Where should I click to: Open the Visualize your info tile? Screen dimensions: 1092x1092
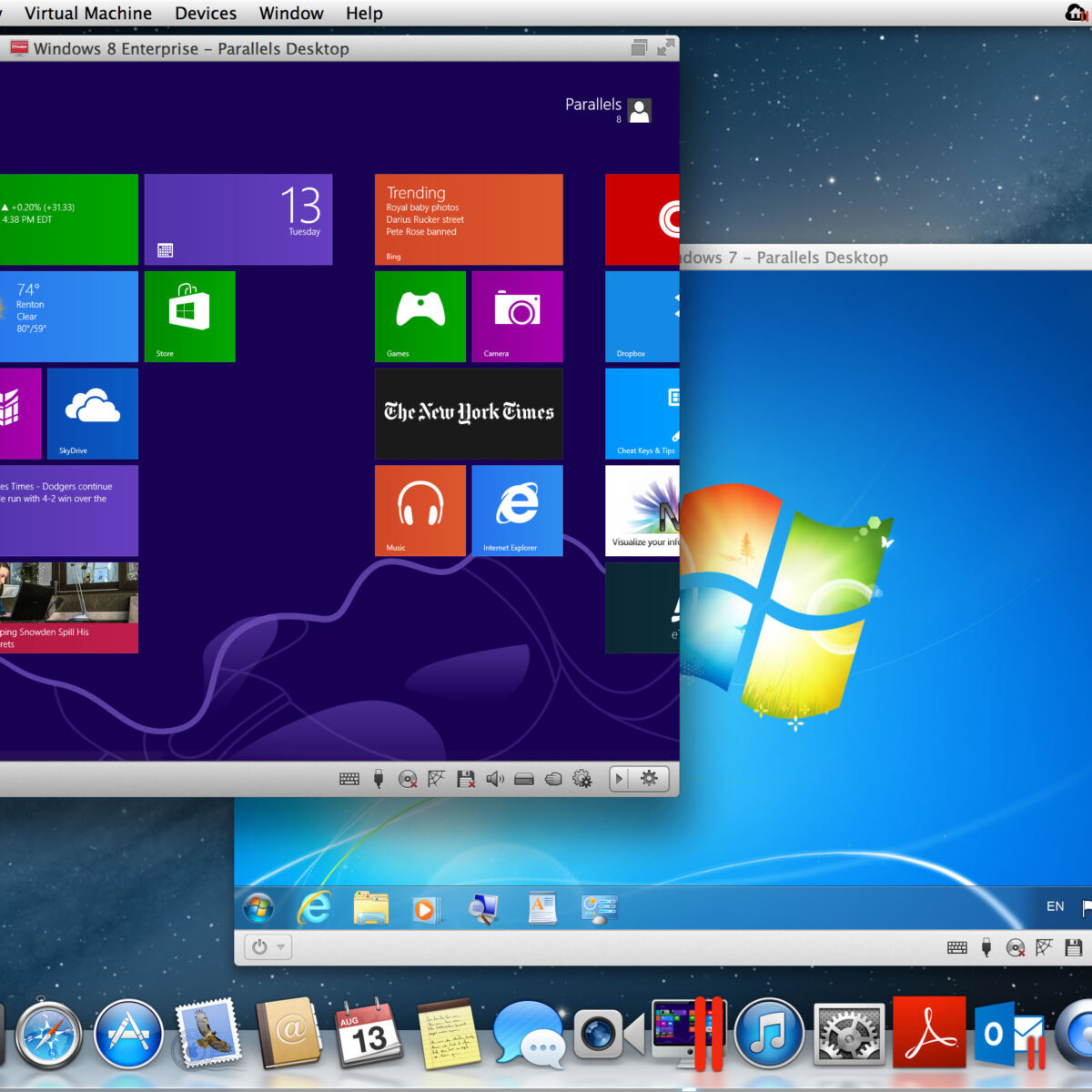click(x=642, y=511)
